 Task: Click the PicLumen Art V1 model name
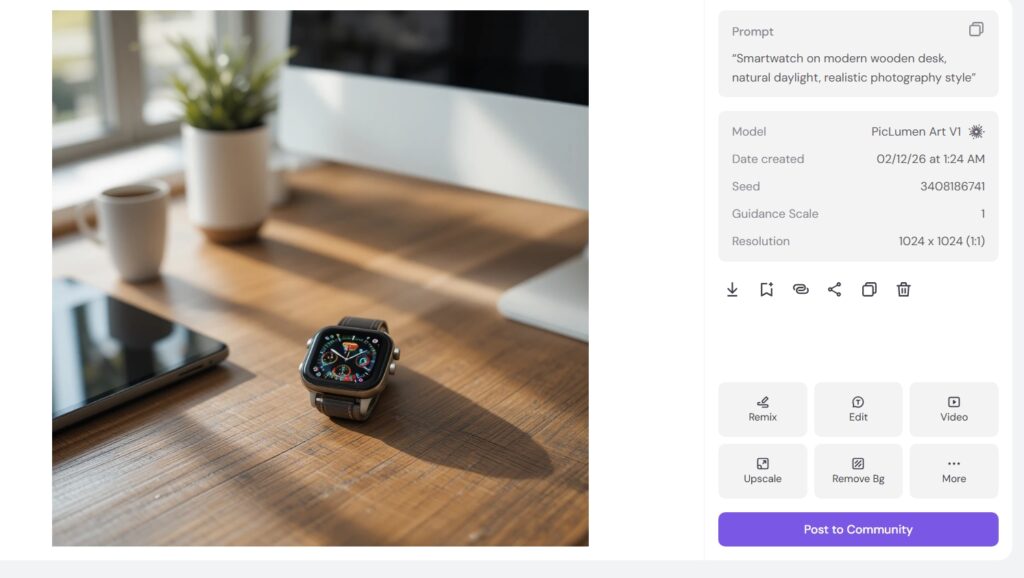coord(916,132)
